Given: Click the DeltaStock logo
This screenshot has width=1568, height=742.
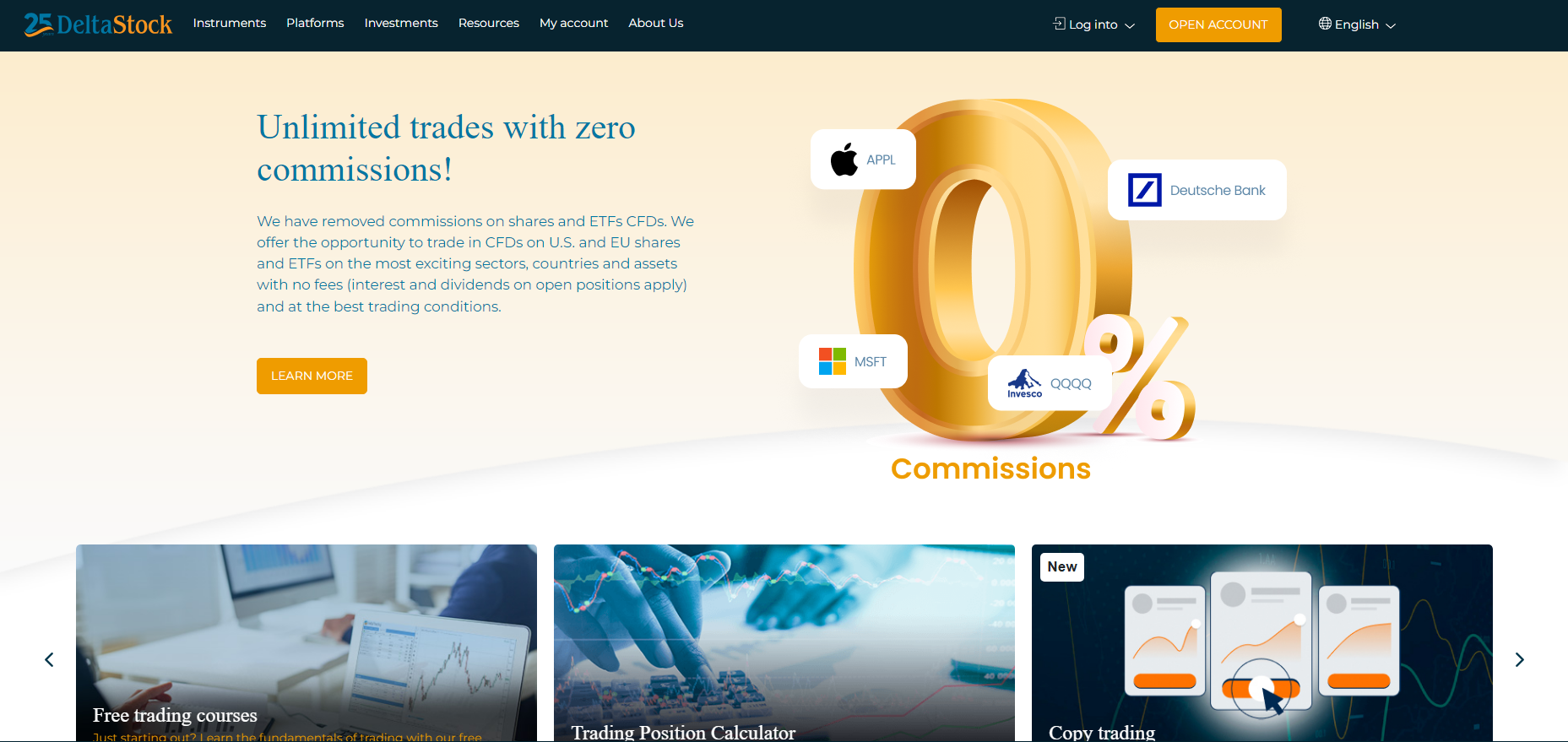Looking at the screenshot, I should pyautogui.click(x=98, y=24).
